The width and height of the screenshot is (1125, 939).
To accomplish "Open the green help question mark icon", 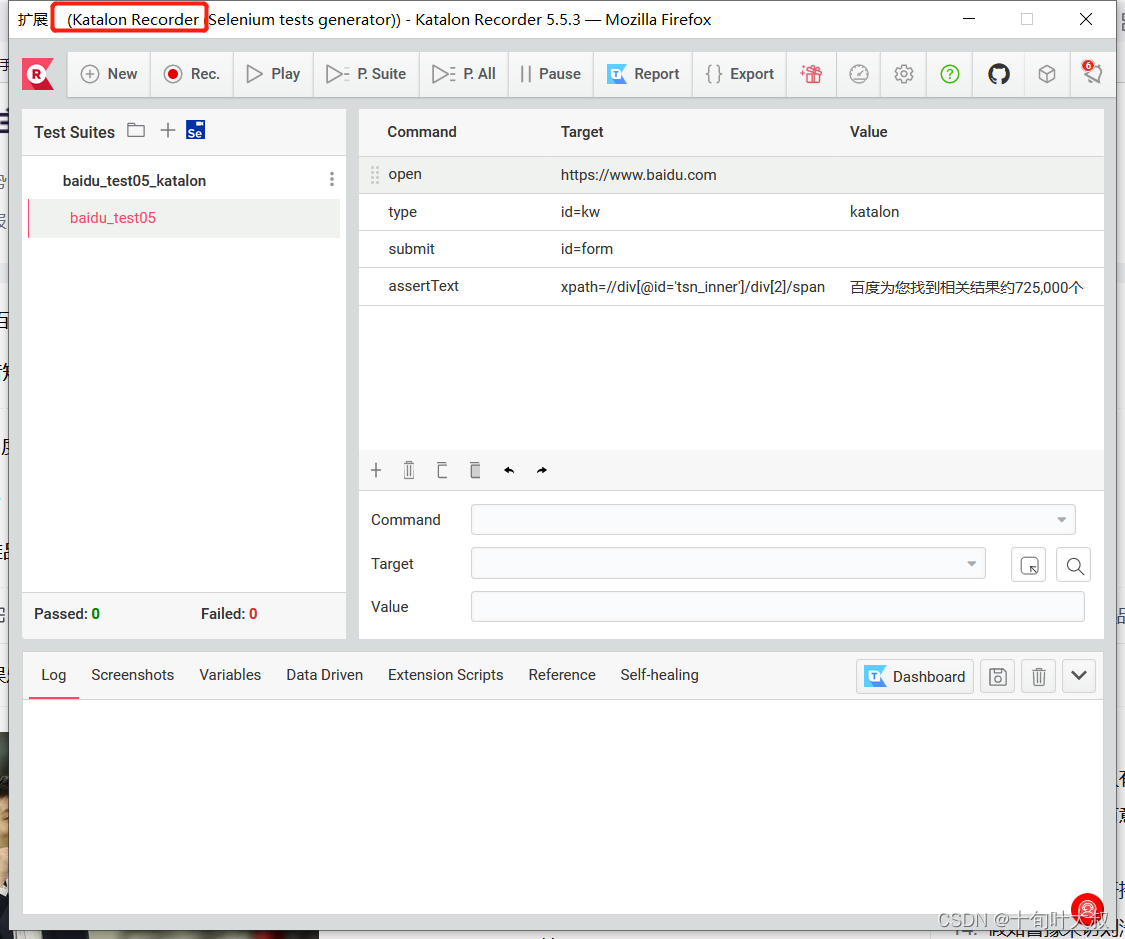I will [950, 74].
